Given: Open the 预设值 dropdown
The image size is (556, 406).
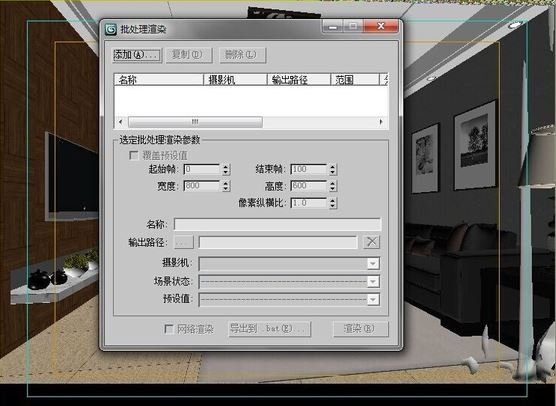Looking at the screenshot, I should (x=289, y=300).
